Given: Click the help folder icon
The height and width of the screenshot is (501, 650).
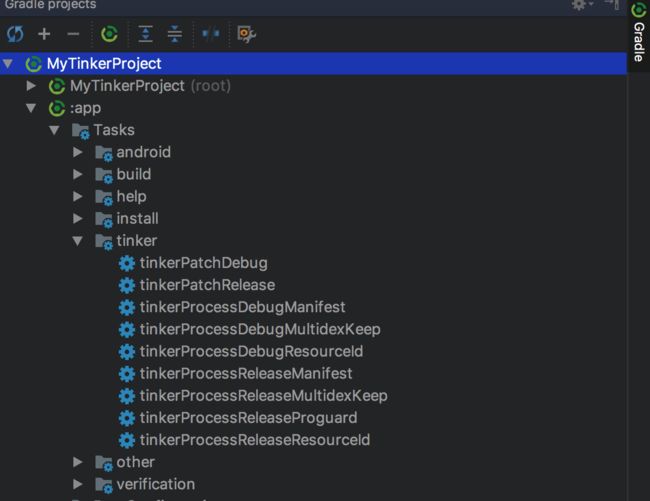Looking at the screenshot, I should 104,197.
